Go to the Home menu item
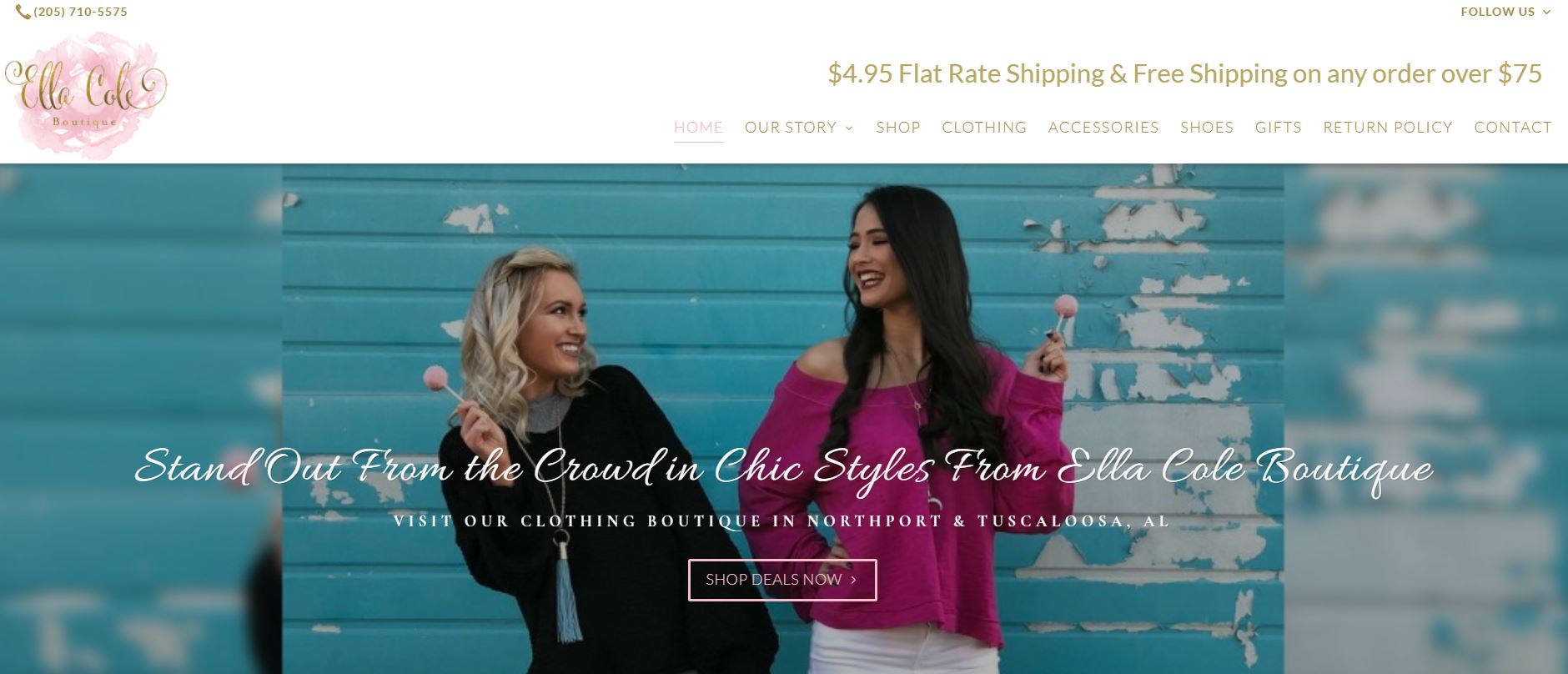This screenshot has height=674, width=1568. (x=698, y=128)
